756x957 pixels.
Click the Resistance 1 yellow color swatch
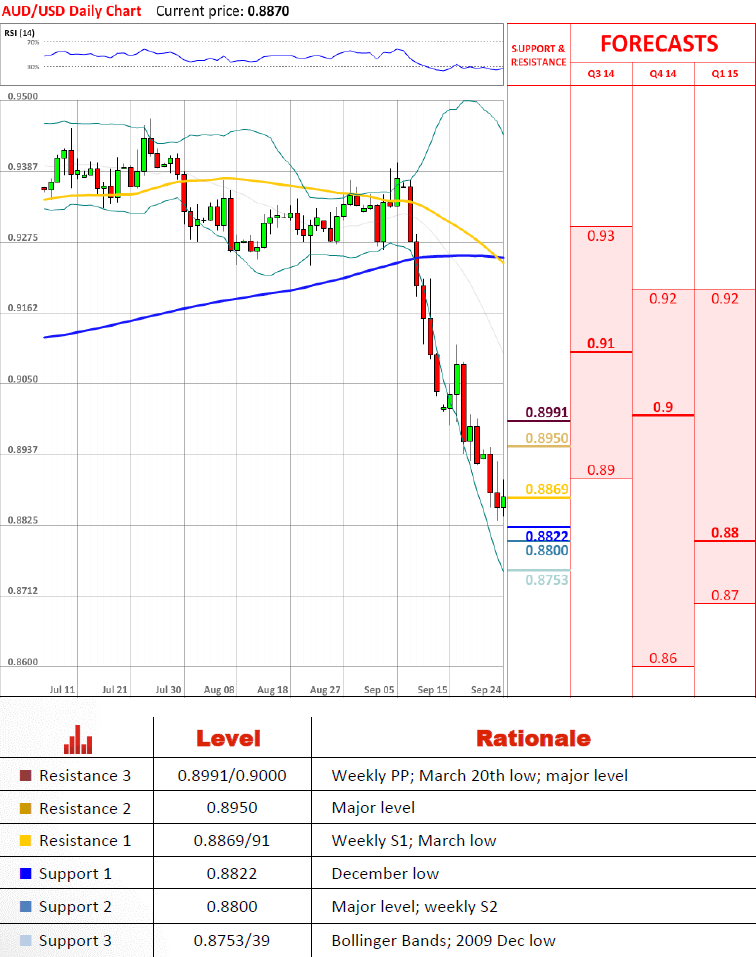point(26,841)
